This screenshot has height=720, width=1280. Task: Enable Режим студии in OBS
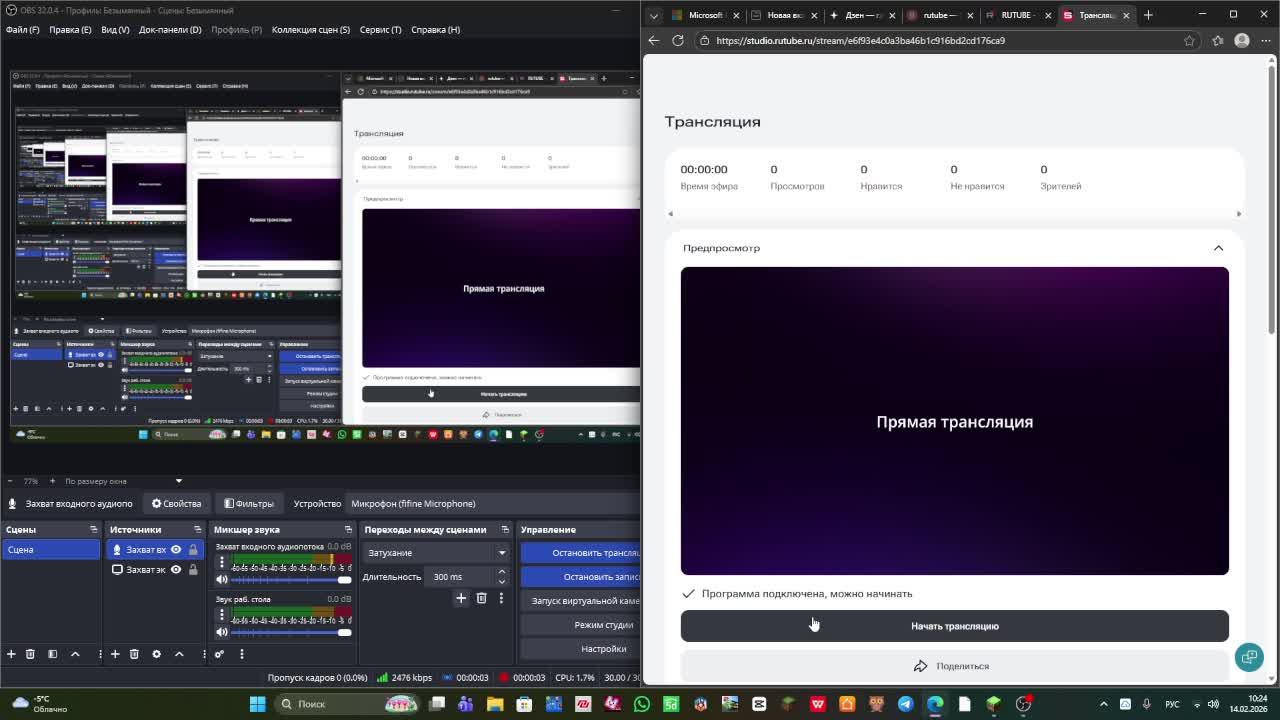580,625
